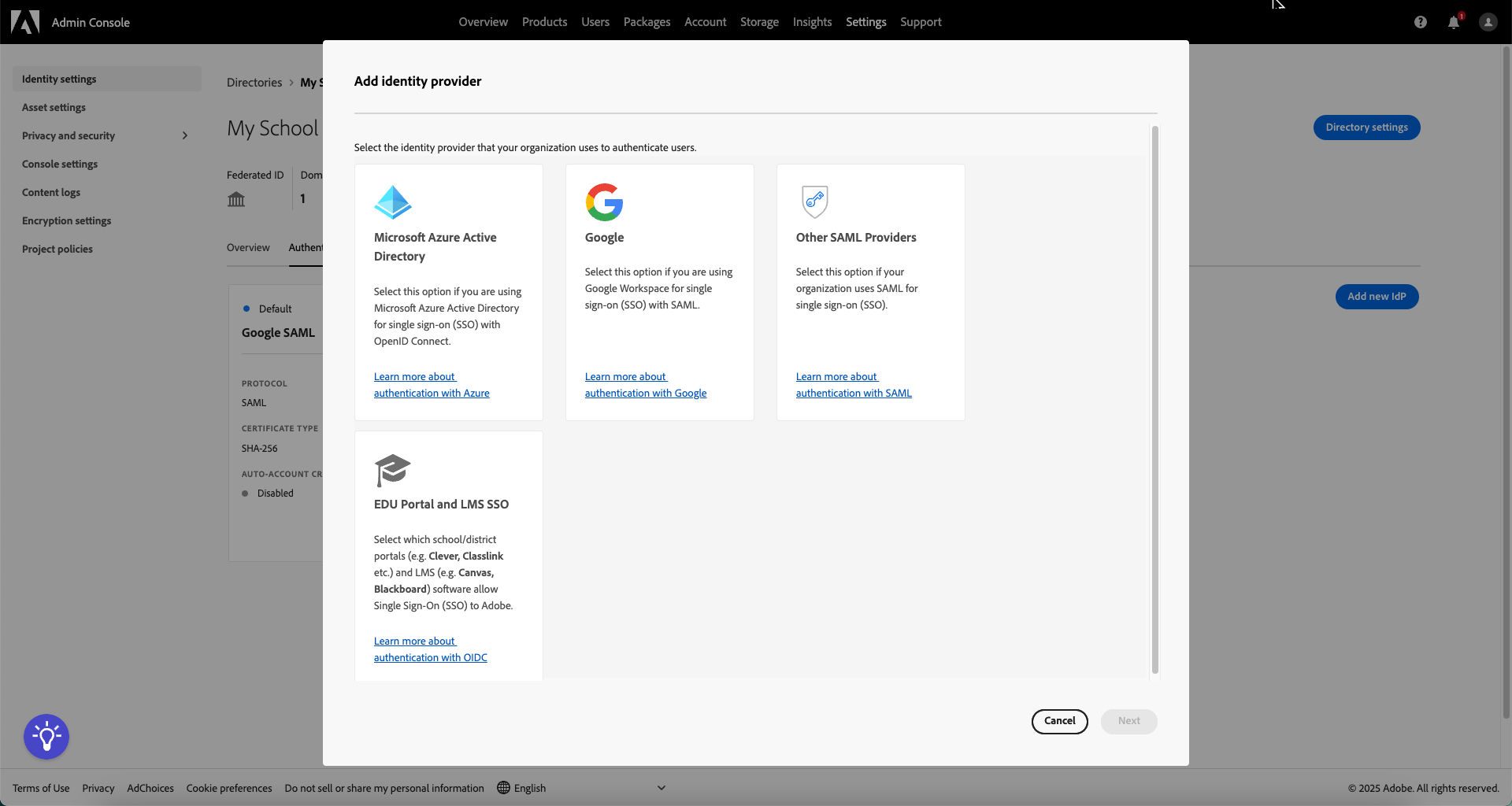This screenshot has height=806, width=1512.
Task: Click the lightbulb tips floating icon
Action: coord(46,737)
